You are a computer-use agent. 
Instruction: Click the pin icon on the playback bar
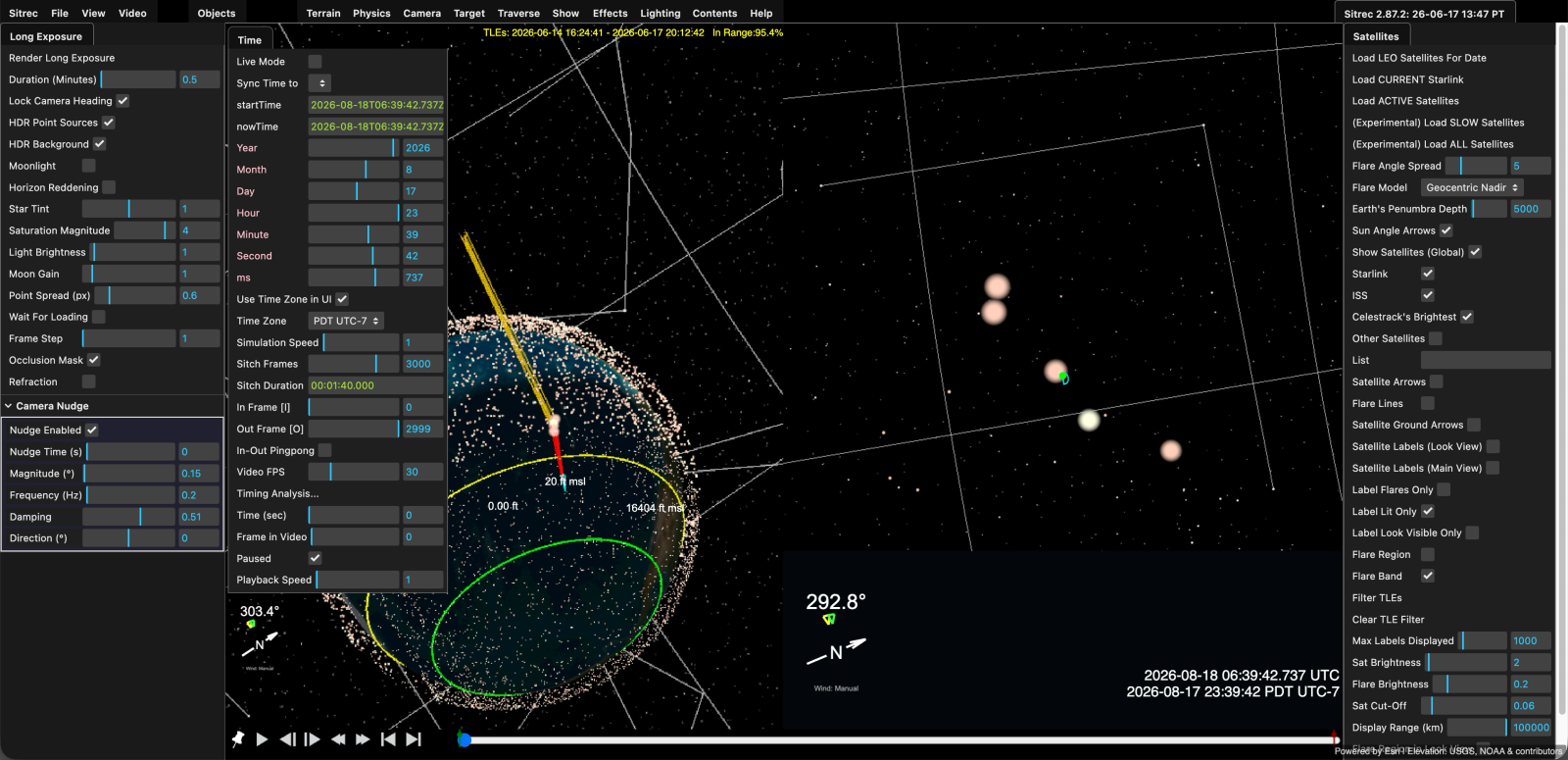tap(238, 739)
